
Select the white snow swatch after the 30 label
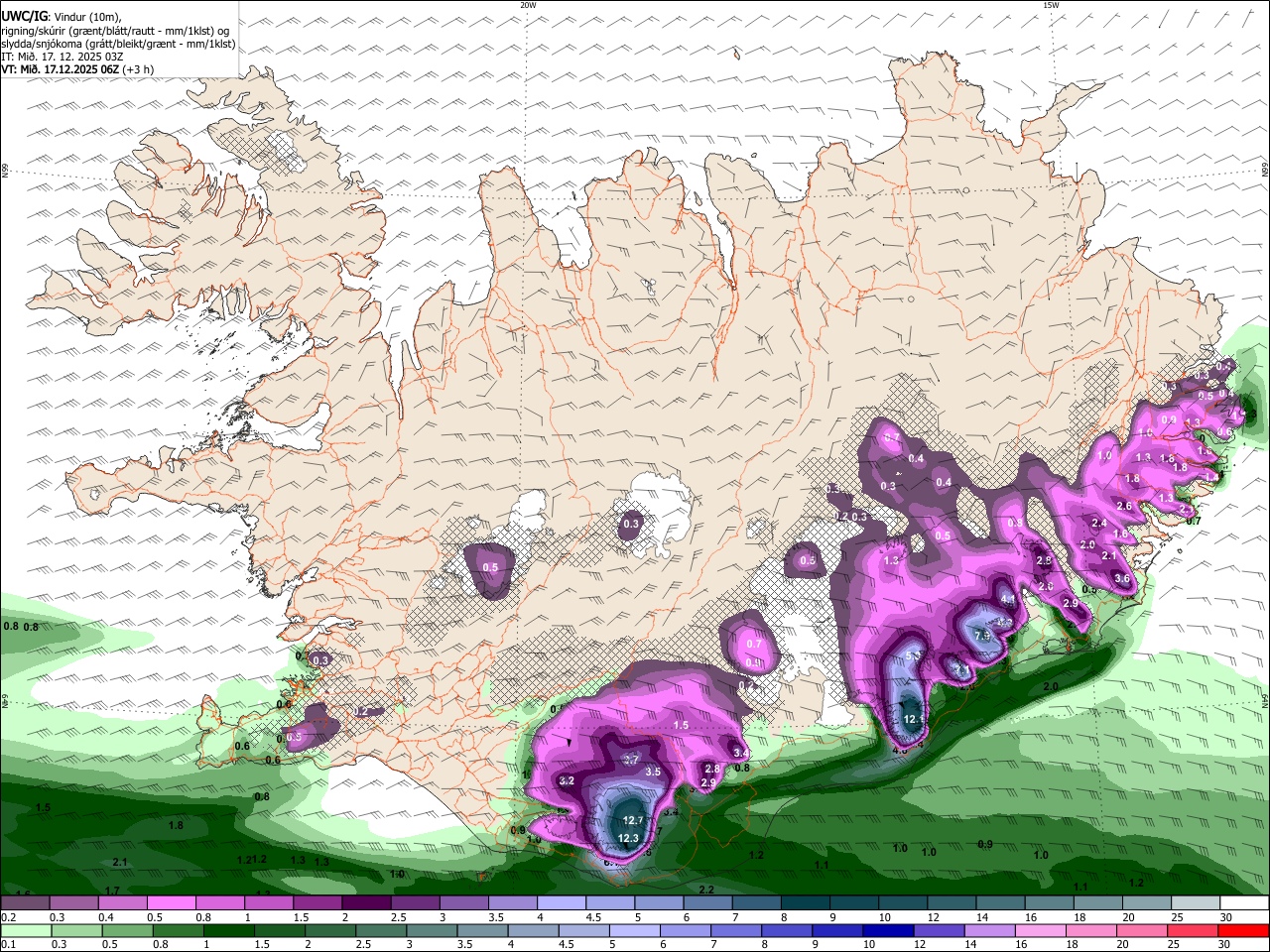(1245, 903)
